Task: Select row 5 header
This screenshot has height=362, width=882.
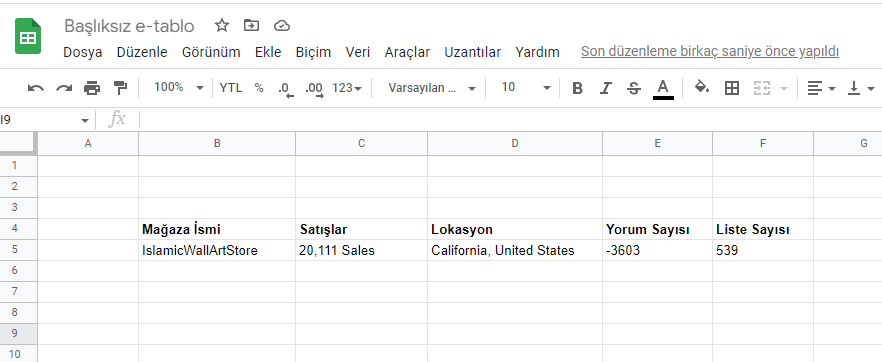Action: pyautogui.click(x=19, y=250)
